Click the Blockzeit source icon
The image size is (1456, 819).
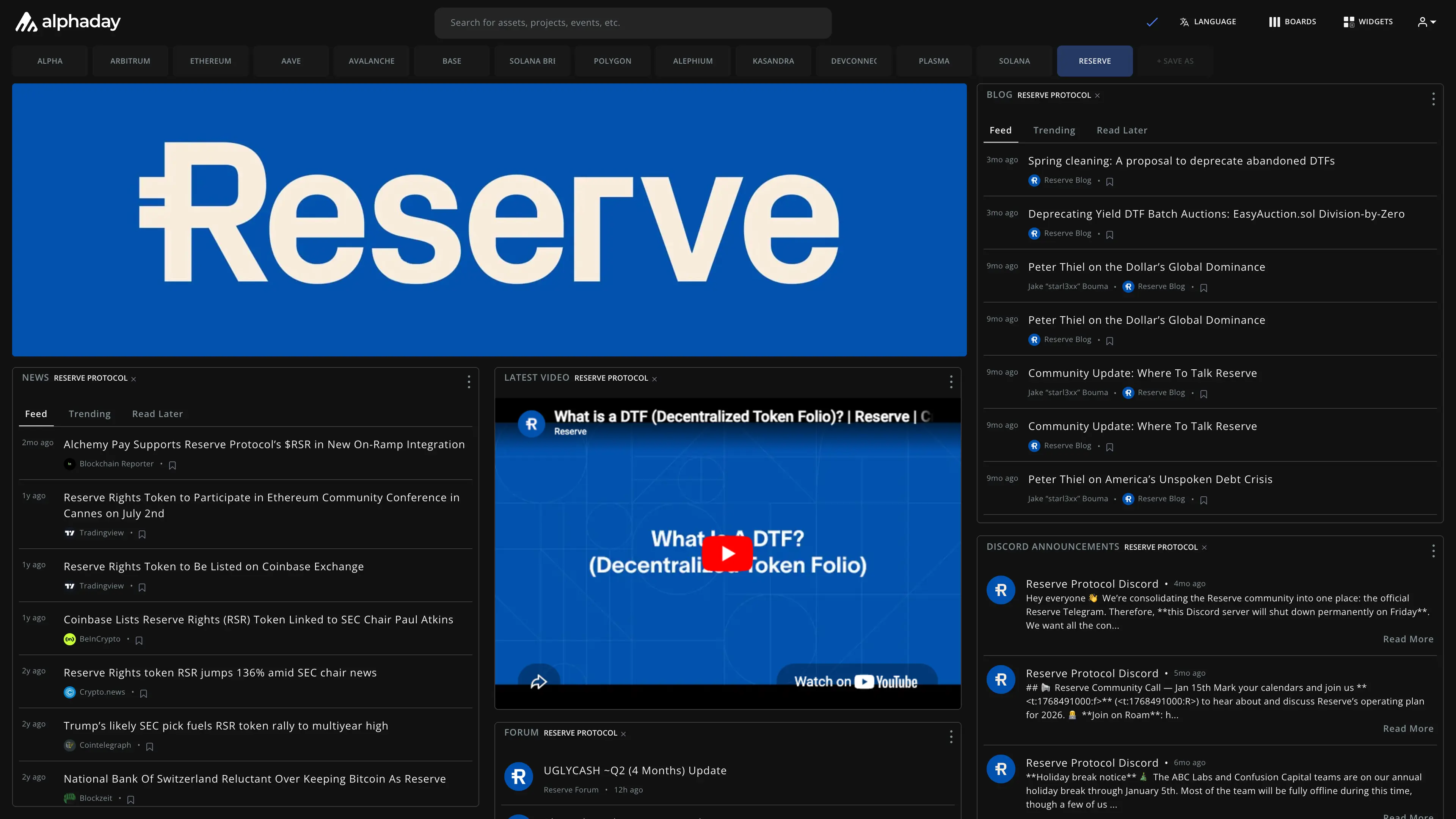point(69,799)
